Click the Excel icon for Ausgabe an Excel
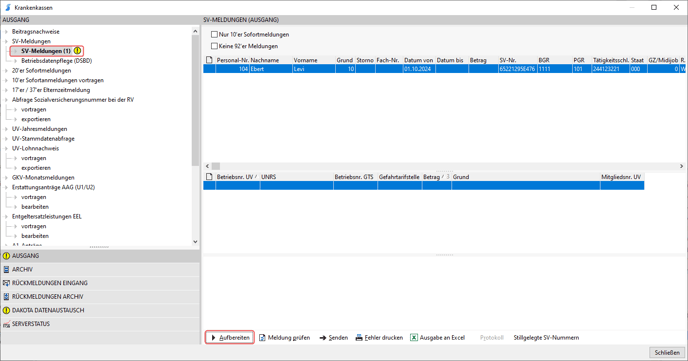The width and height of the screenshot is (688, 361). 414,338
